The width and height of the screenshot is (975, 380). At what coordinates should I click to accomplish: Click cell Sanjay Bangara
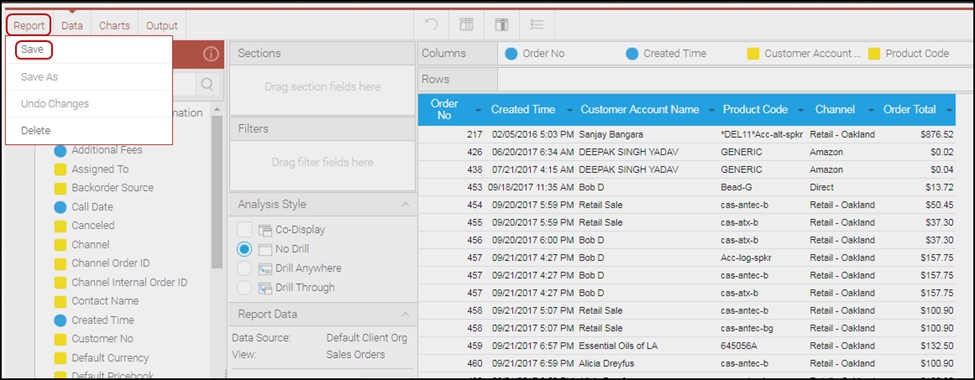(611, 134)
